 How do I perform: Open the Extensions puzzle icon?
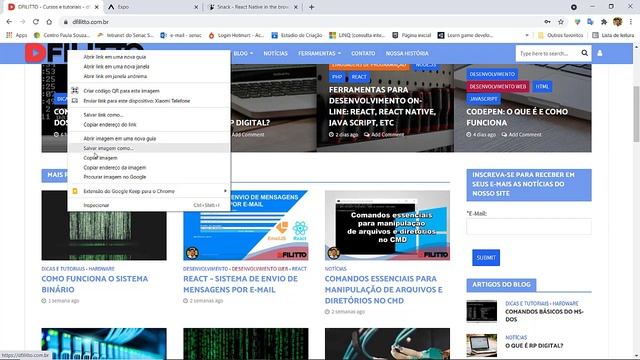click(x=604, y=22)
